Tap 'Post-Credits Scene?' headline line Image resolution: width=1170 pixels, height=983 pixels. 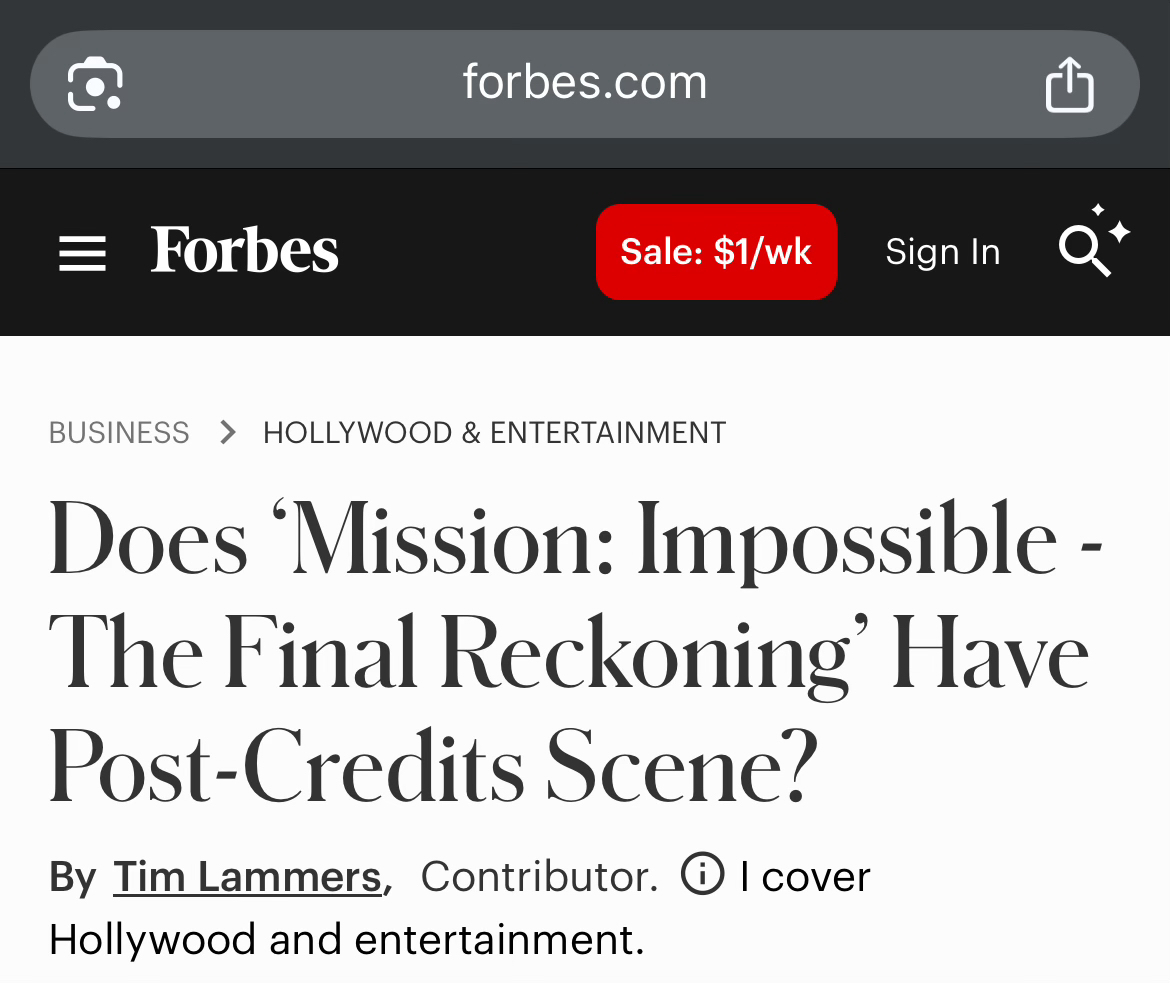coord(433,766)
